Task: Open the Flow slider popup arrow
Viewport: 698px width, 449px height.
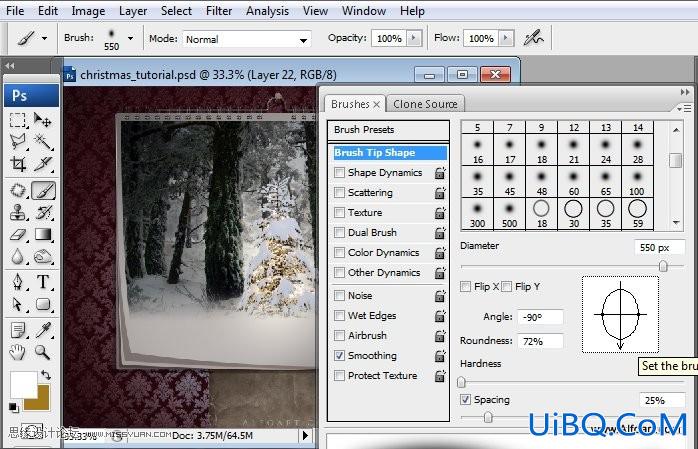Action: point(506,38)
